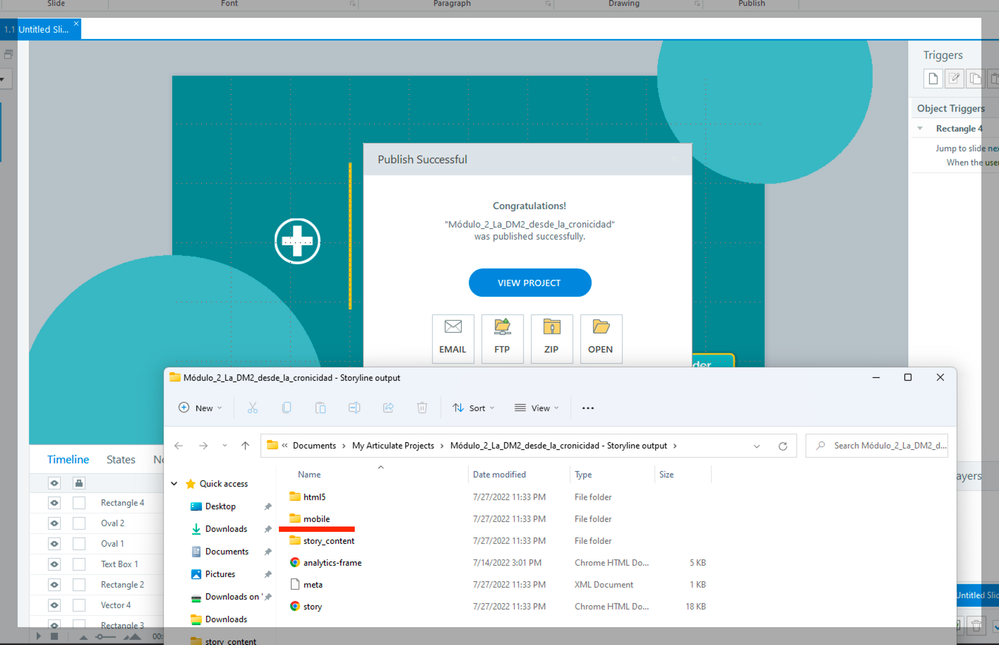
Task: Choose the ZIP package option
Action: (551, 338)
